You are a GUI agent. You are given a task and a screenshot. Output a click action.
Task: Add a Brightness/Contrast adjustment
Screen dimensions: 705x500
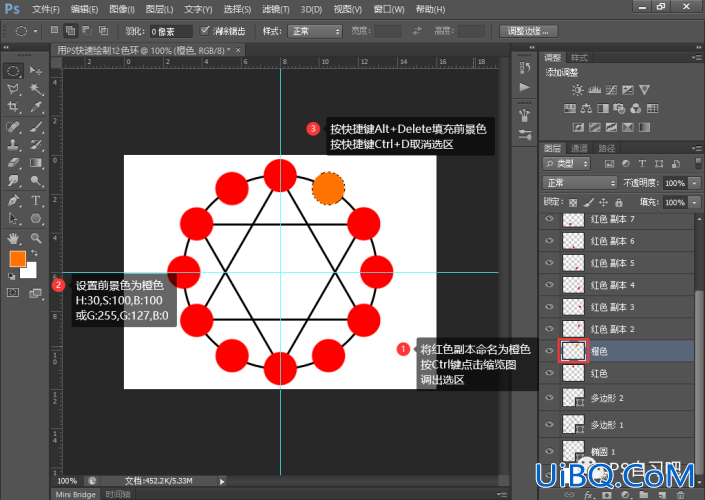click(x=577, y=90)
